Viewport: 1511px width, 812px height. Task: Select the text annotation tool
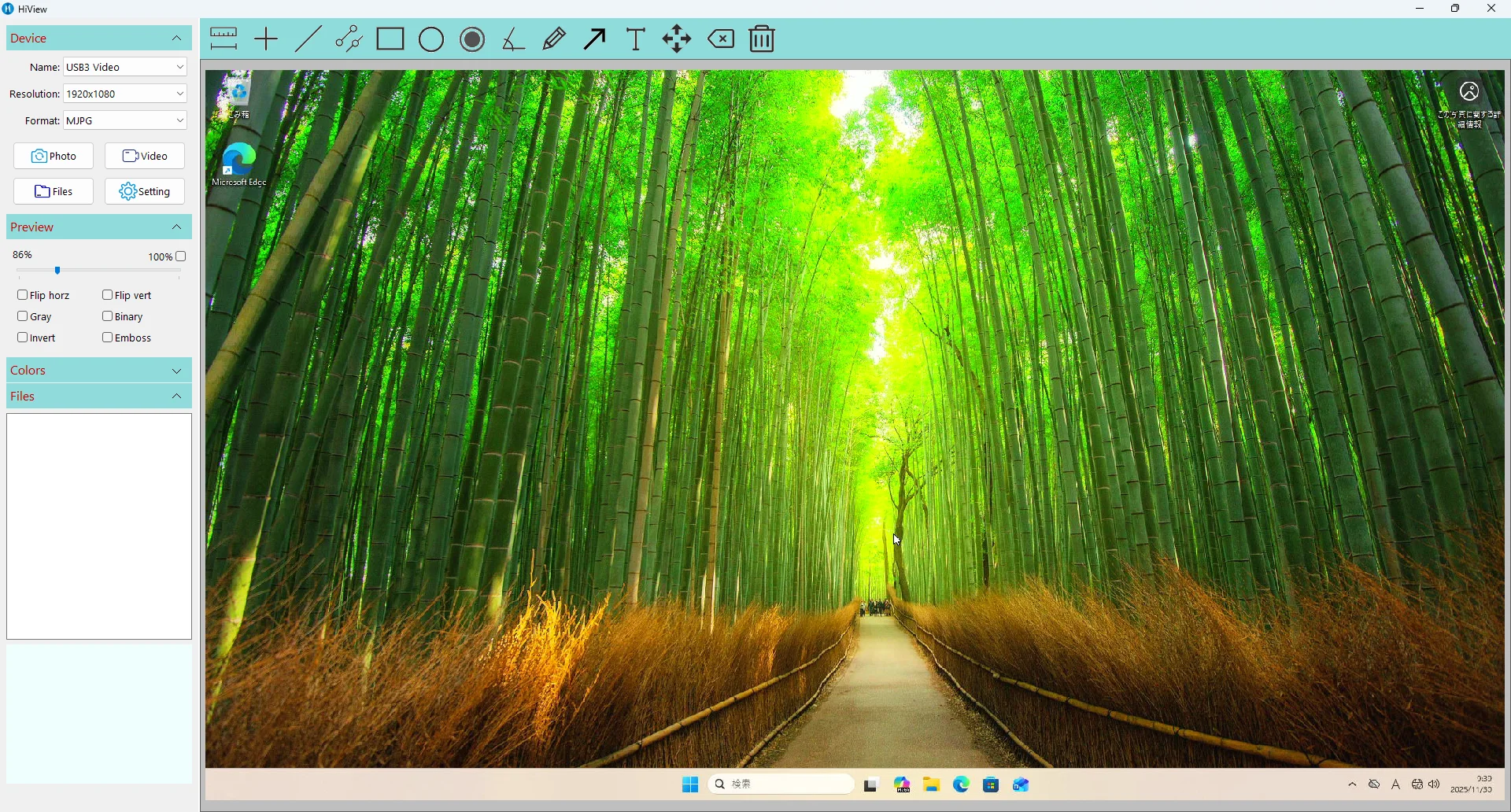(636, 39)
